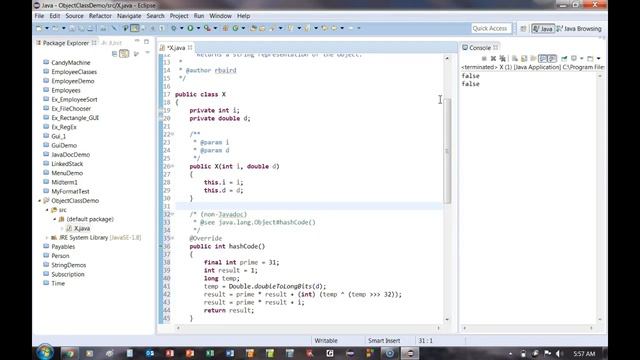Click Remove Launch X icon in Console
Screen dimensions: 640x360
[493, 58]
